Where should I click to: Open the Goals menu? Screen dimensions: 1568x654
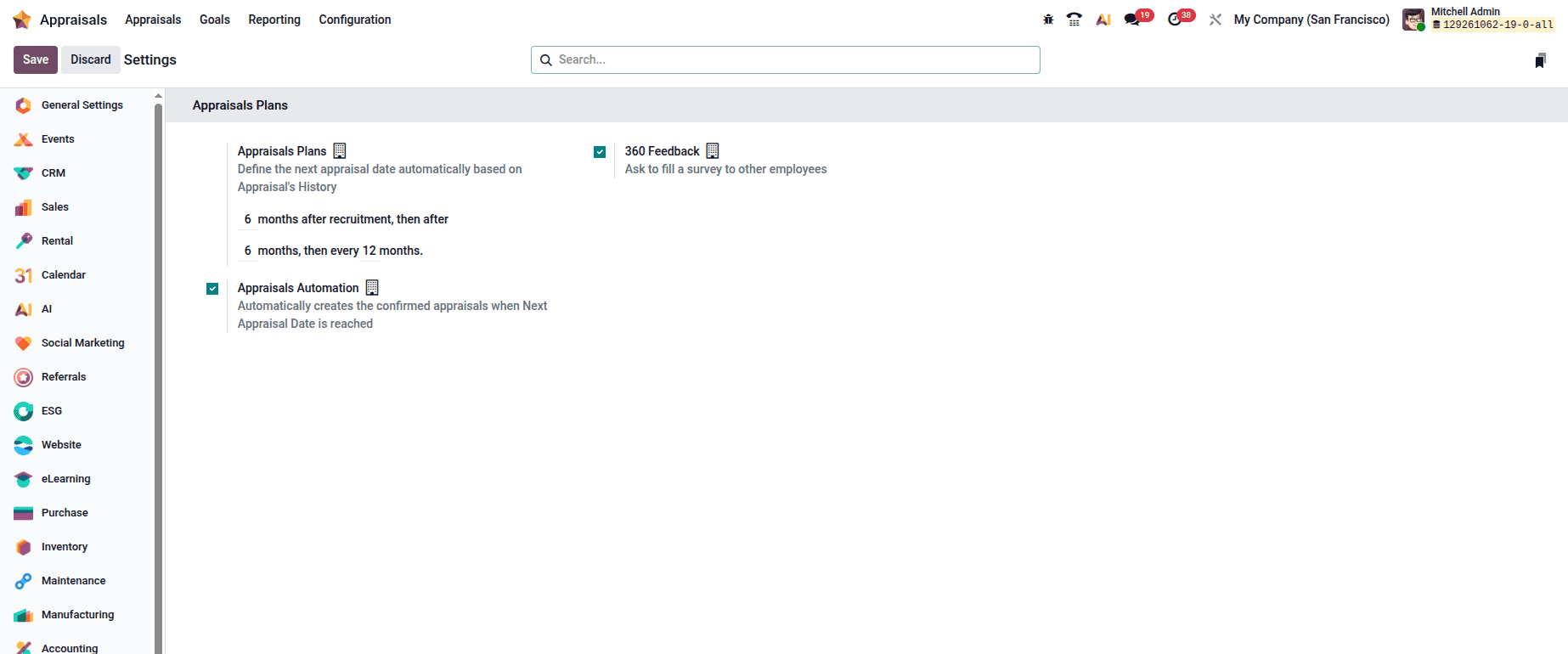pos(215,20)
